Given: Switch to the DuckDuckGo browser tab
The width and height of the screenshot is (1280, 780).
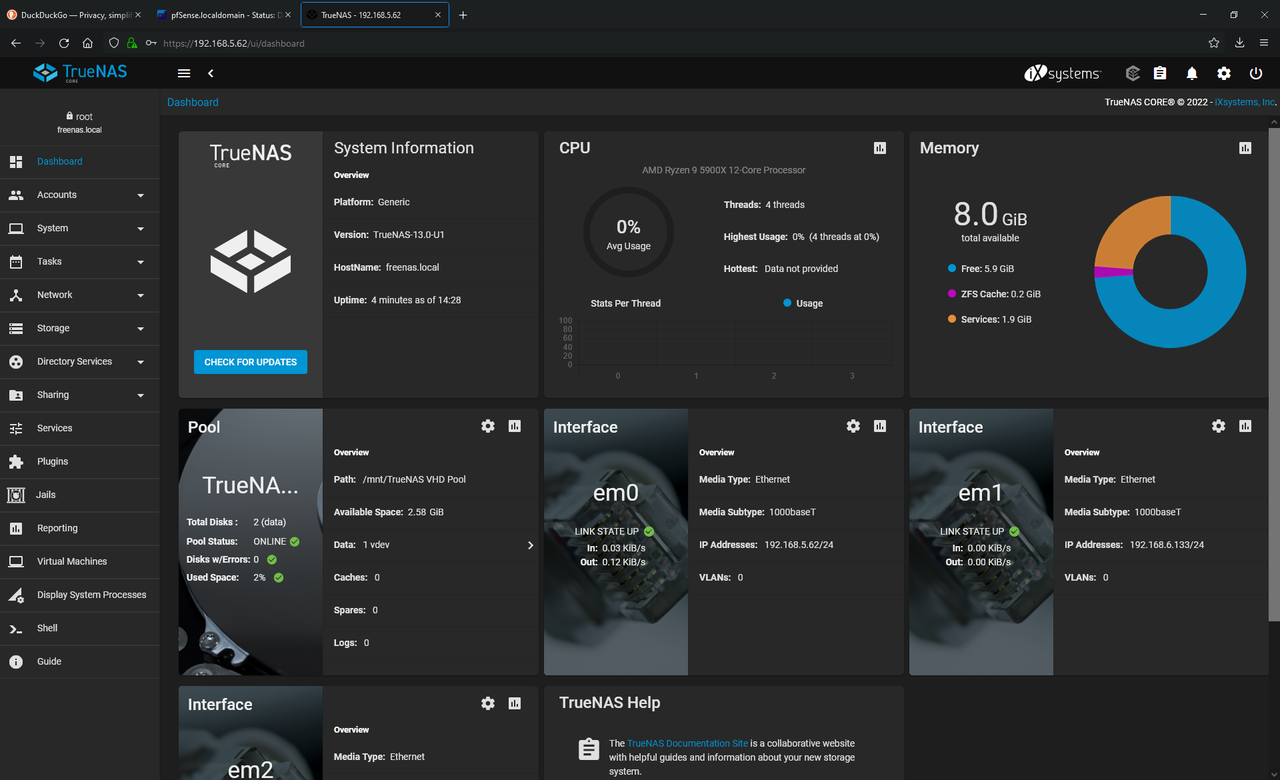Looking at the screenshot, I should (72, 15).
